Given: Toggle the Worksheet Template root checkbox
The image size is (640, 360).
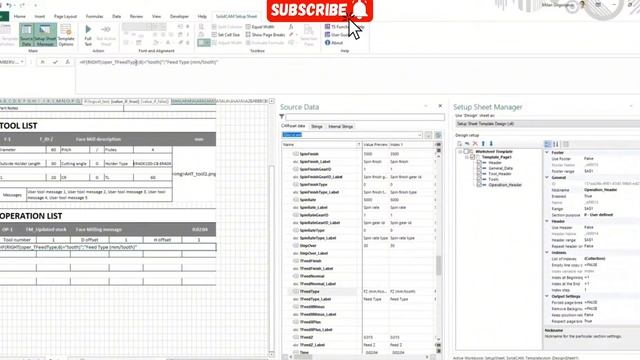Looking at the screenshot, I should (466, 151).
